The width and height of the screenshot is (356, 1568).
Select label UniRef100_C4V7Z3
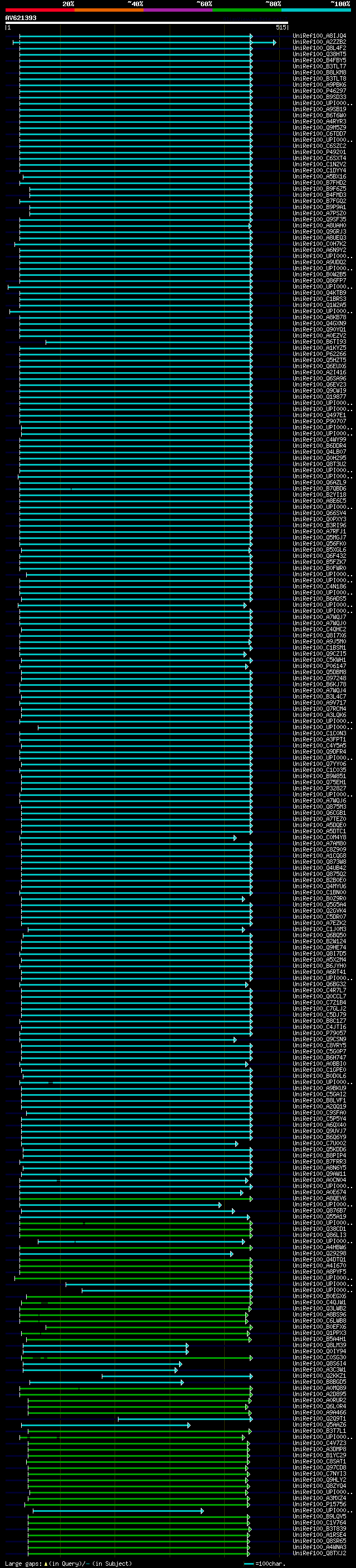[319, 1443]
